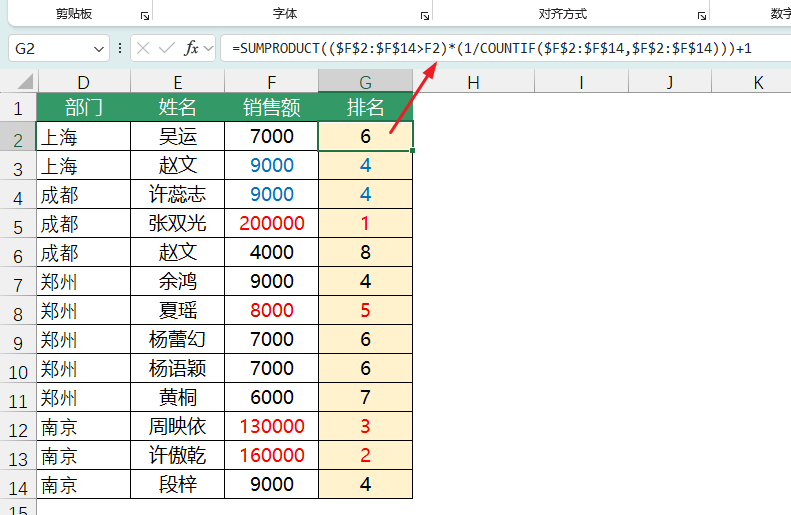This screenshot has width=791, height=515.
Task: Expand the function list dropdown beside fx
Action: tap(209, 48)
